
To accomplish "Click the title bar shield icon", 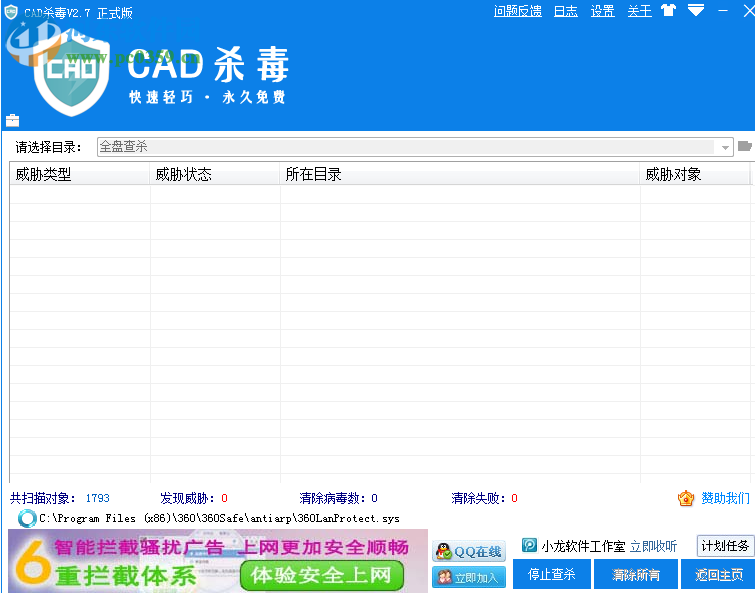I will coord(11,12).
